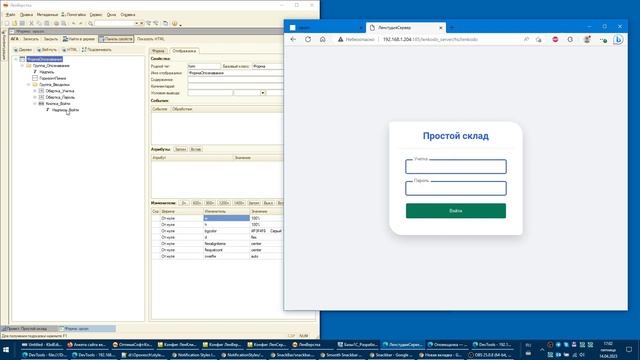Click the Формы: заказы window tab at bottom

coord(87,329)
